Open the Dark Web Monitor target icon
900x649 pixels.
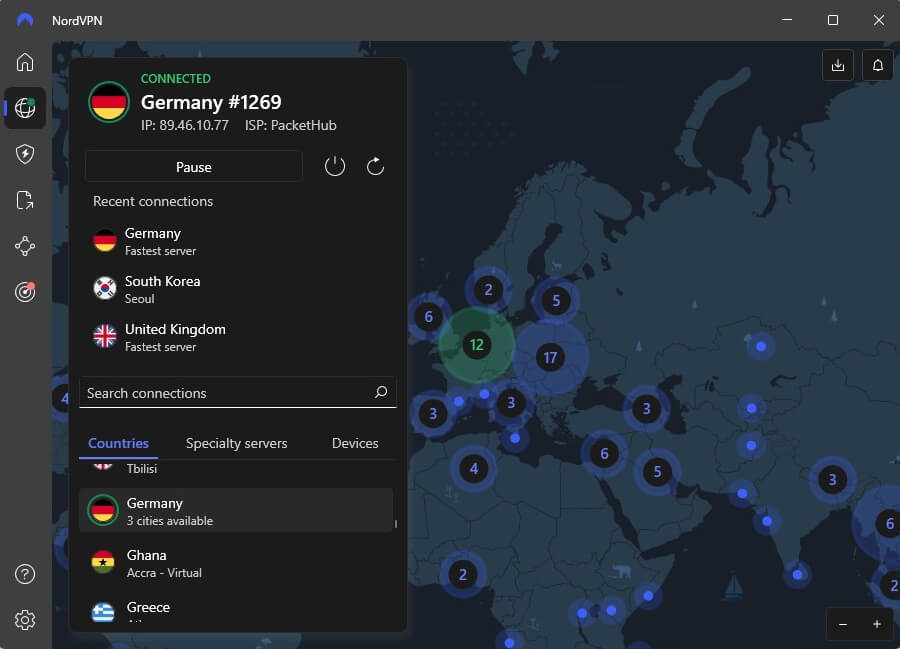point(25,292)
